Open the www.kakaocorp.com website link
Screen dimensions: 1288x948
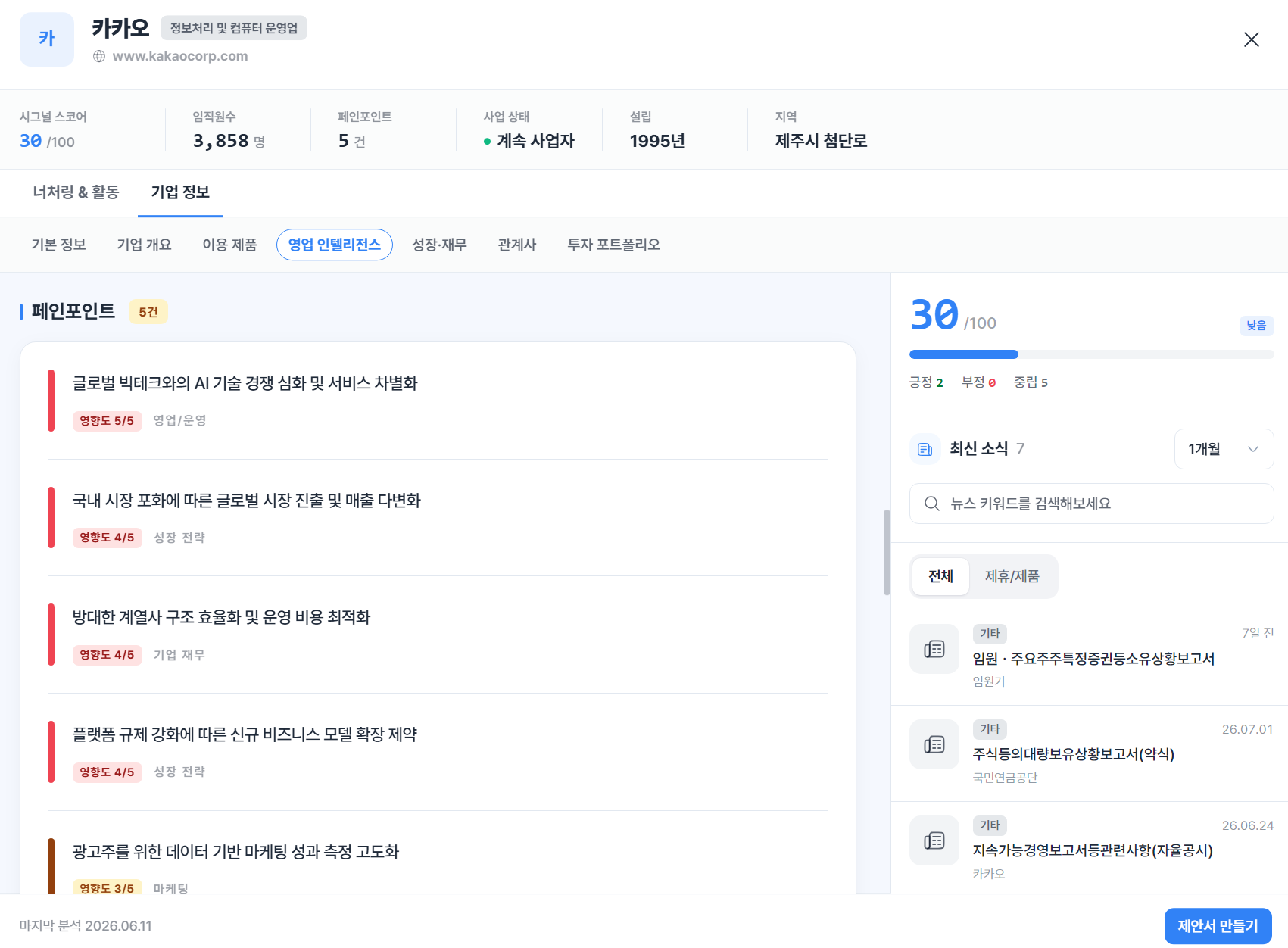pyautogui.click(x=180, y=56)
